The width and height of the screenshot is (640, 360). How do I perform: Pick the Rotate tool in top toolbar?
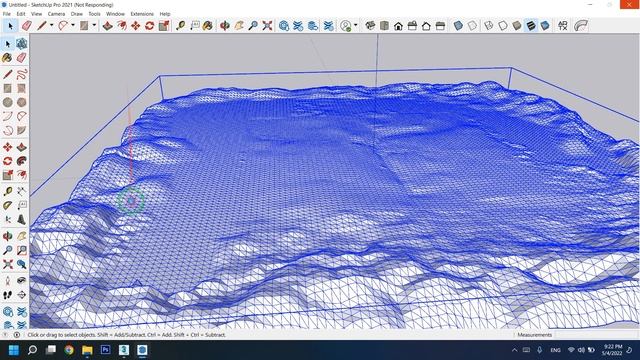(x=149, y=26)
